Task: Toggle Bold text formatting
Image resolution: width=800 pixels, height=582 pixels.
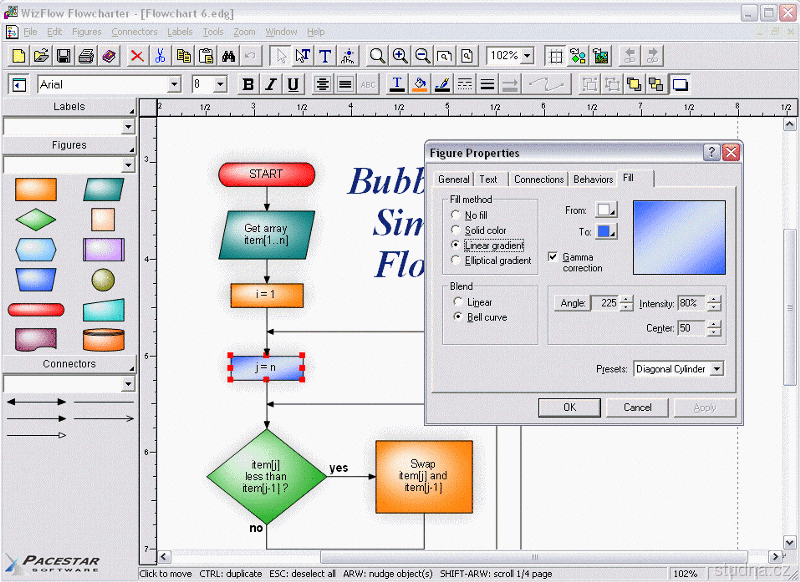Action: pos(248,85)
